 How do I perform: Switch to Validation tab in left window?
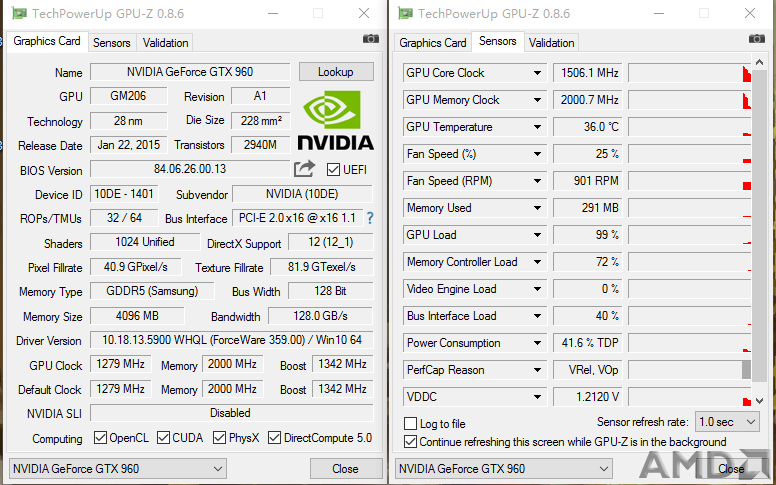pos(165,43)
